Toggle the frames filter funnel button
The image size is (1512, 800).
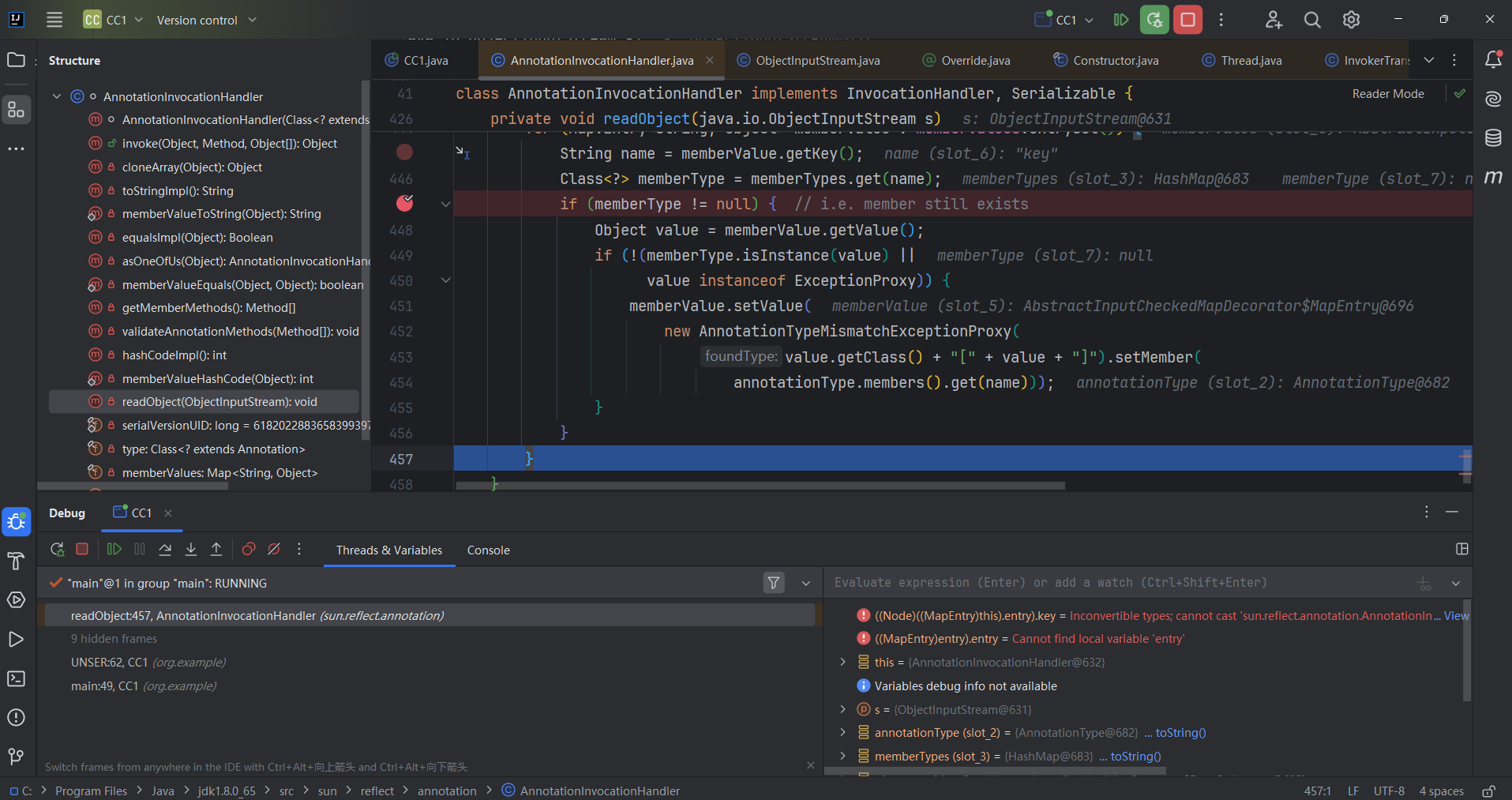point(774,583)
